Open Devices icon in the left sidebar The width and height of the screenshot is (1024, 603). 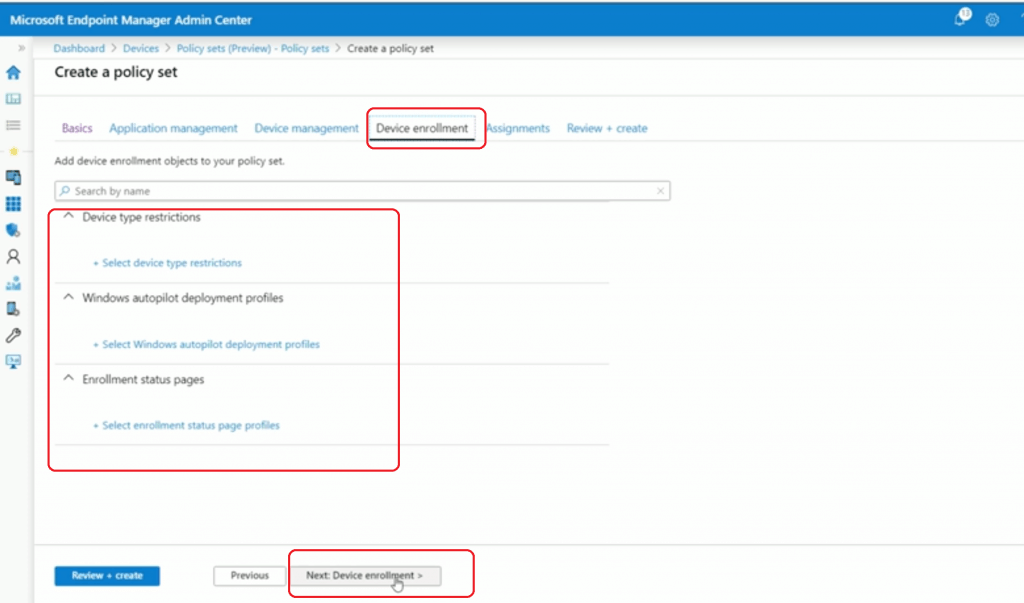[13, 178]
